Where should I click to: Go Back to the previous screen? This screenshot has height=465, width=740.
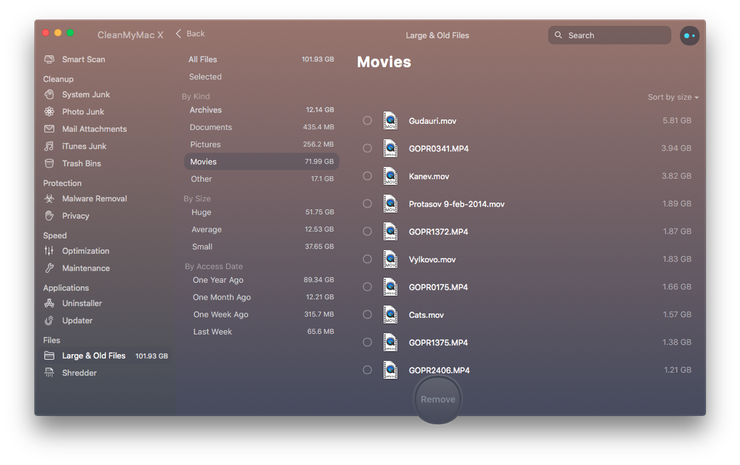click(190, 34)
